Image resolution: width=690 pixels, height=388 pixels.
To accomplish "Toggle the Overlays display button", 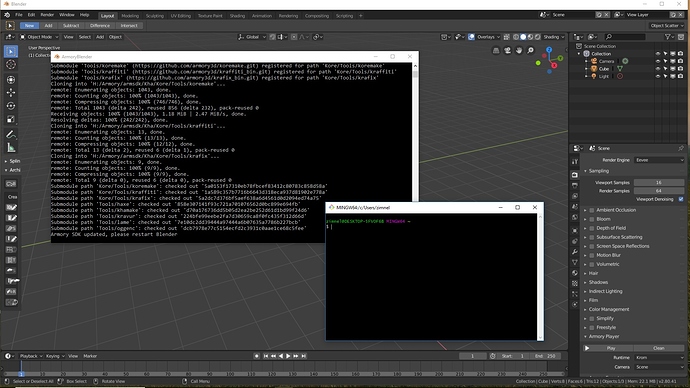I will click(472, 37).
